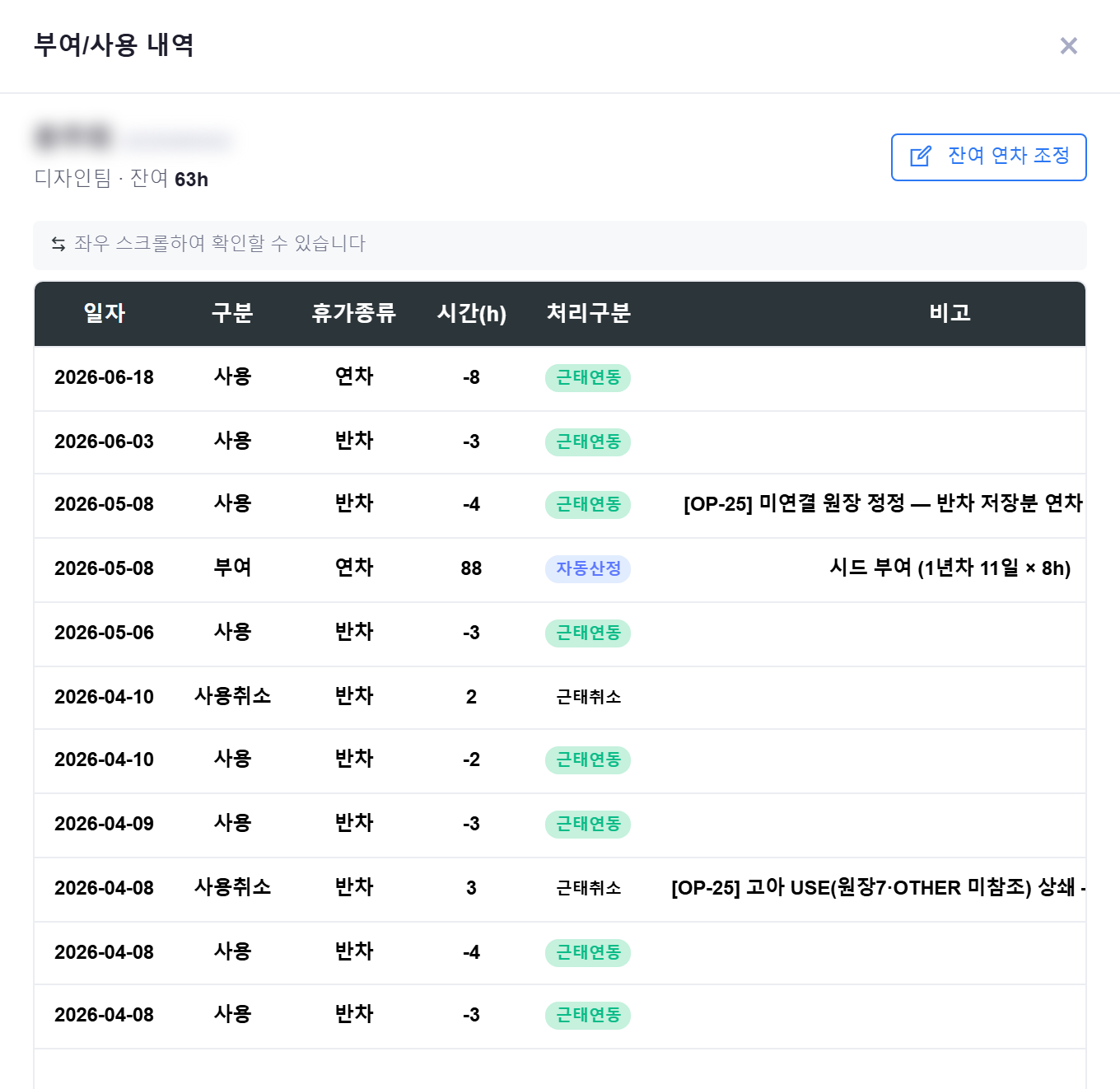This screenshot has width=1120, height=1089.
Task: Click the 처리구분 column header
Action: point(588,313)
